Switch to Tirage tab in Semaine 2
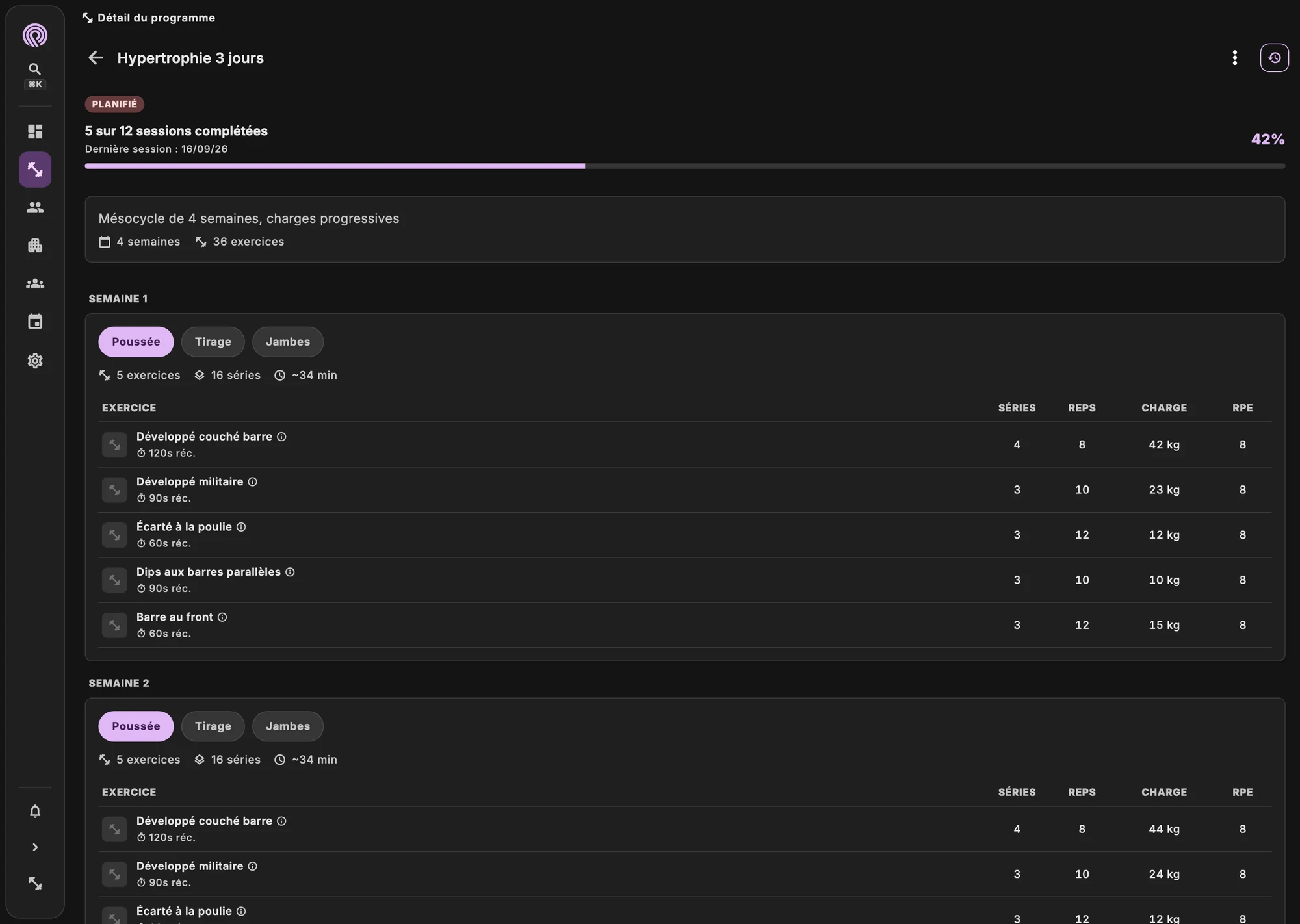 (x=213, y=726)
